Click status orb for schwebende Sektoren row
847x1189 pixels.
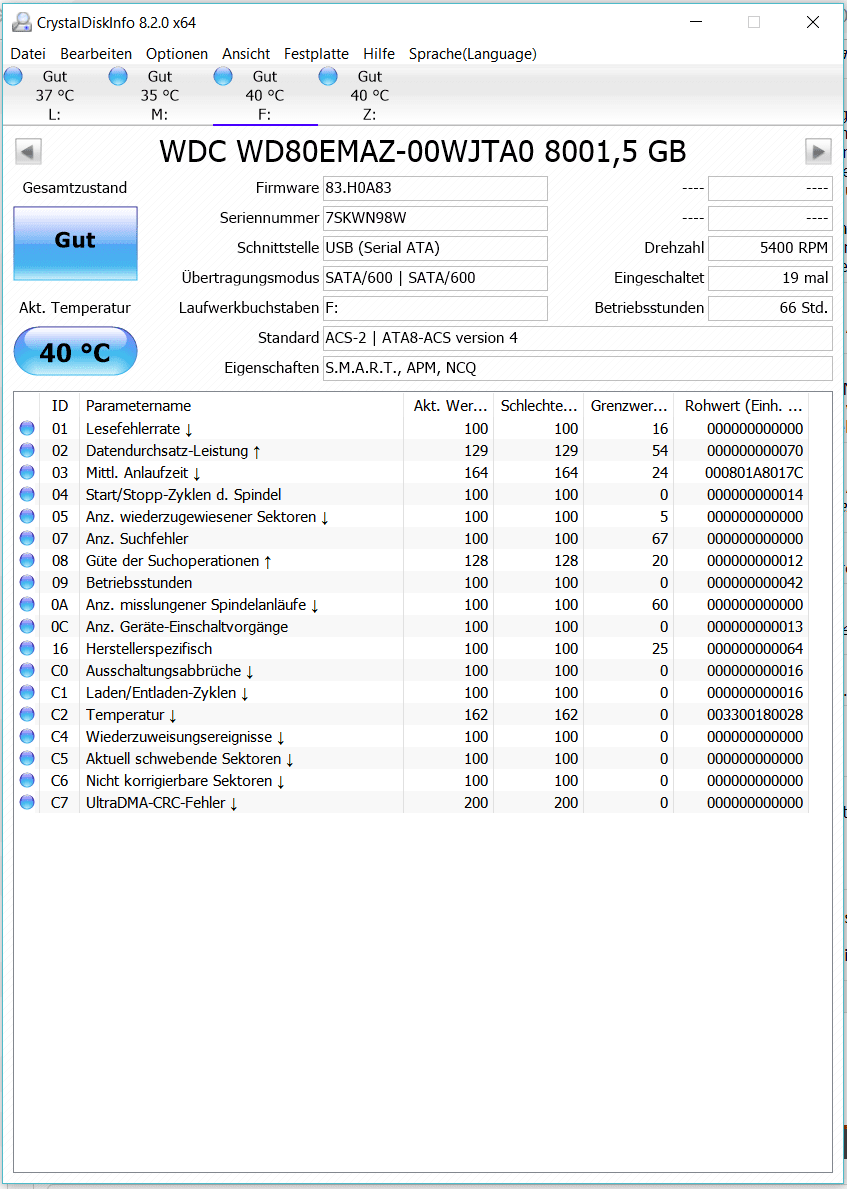27,758
